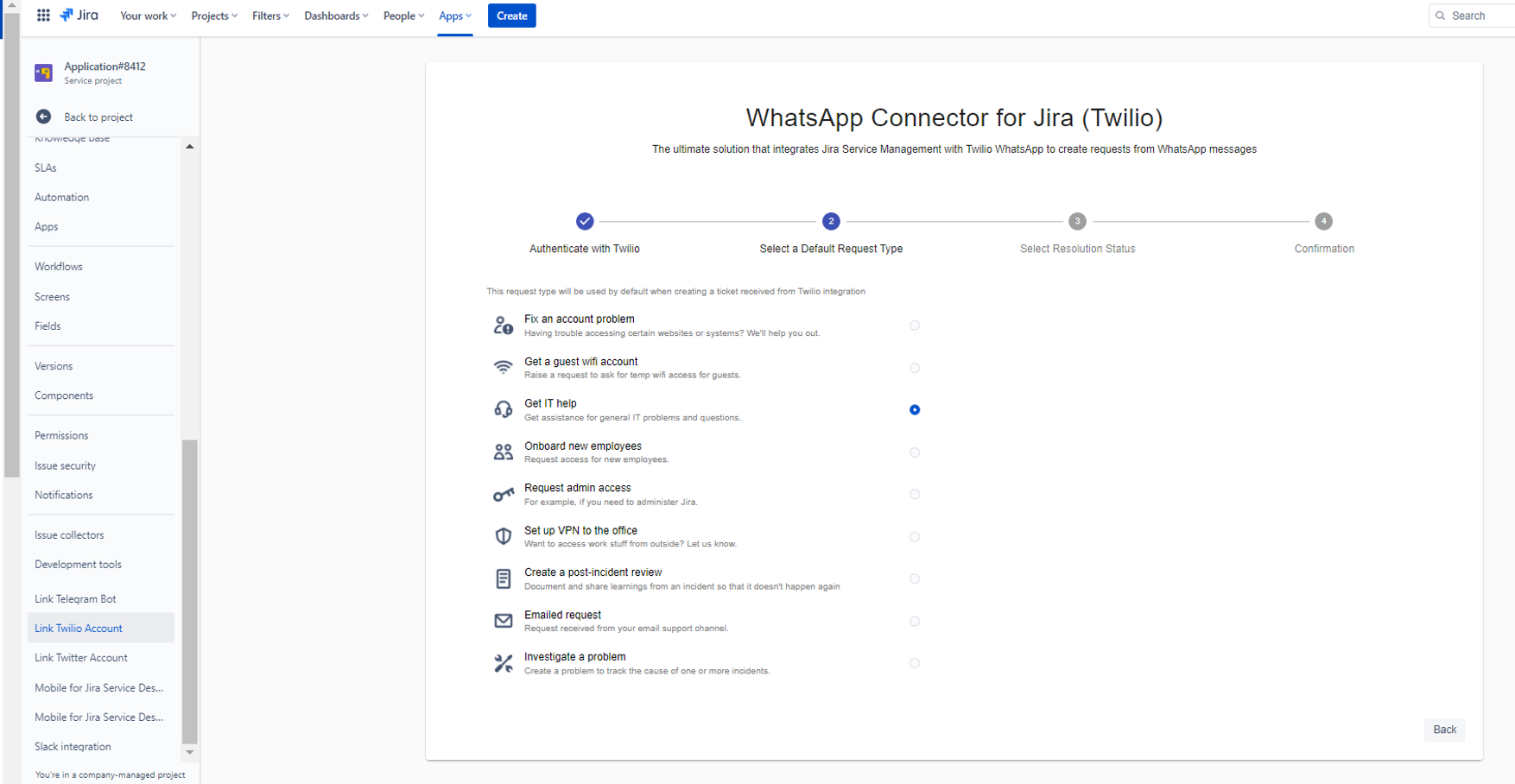This screenshot has width=1515, height=784.
Task: Click the headset icon for Get IT help
Action: pyautogui.click(x=503, y=409)
